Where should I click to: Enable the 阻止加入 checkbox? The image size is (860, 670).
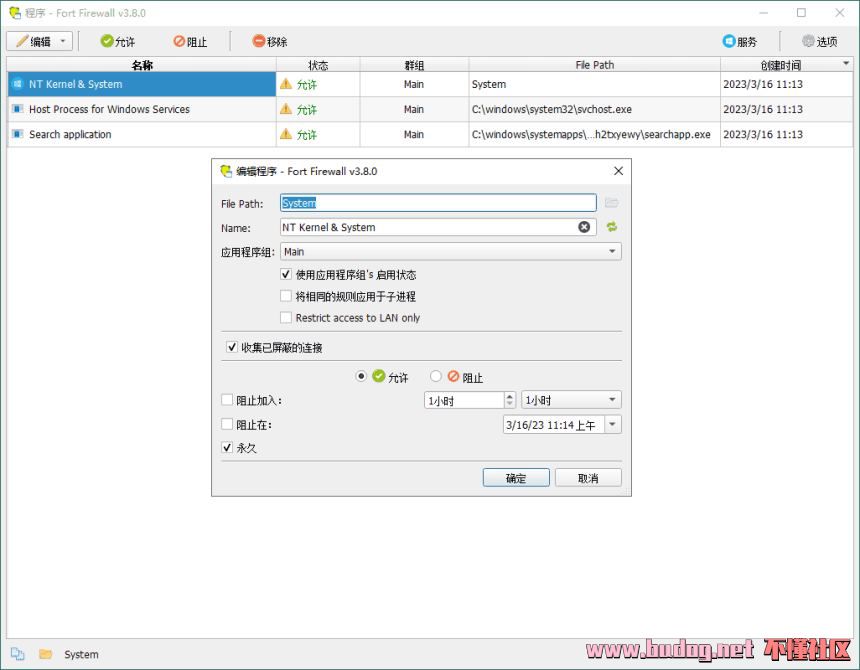227,400
